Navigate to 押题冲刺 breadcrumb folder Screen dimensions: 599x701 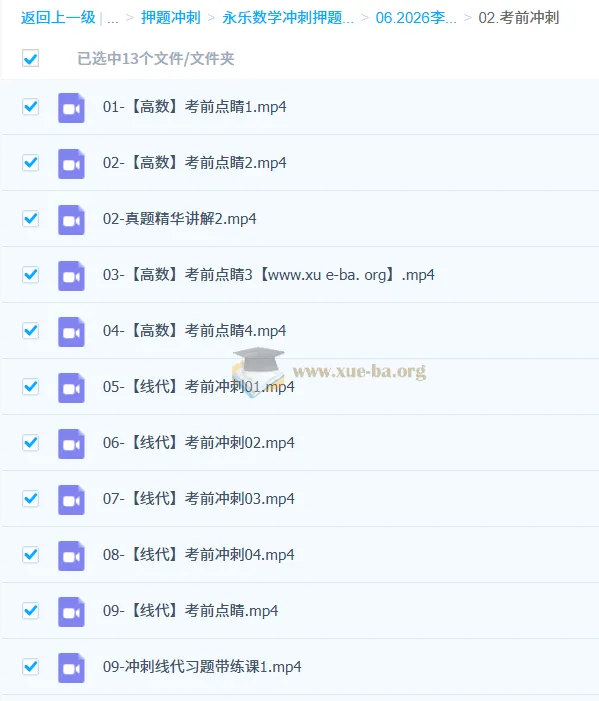171,18
